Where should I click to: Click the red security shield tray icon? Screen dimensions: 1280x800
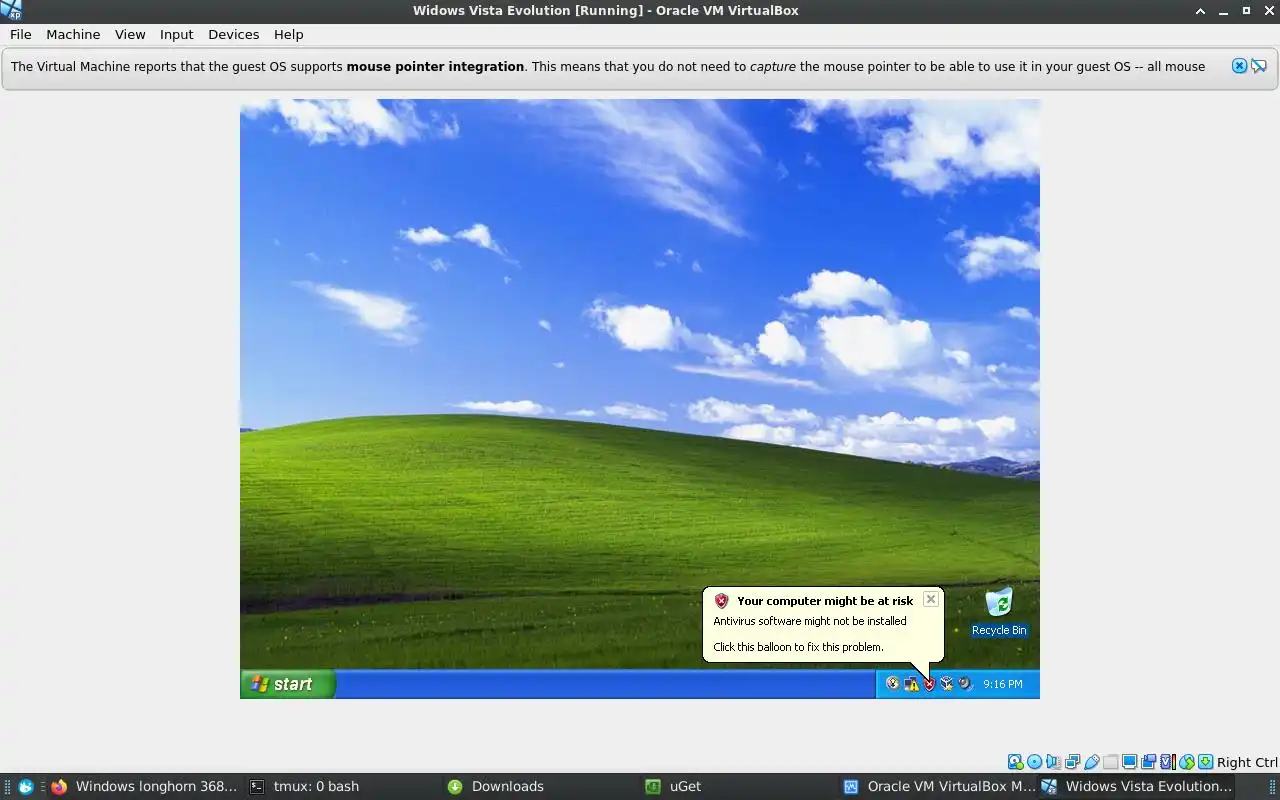point(929,684)
